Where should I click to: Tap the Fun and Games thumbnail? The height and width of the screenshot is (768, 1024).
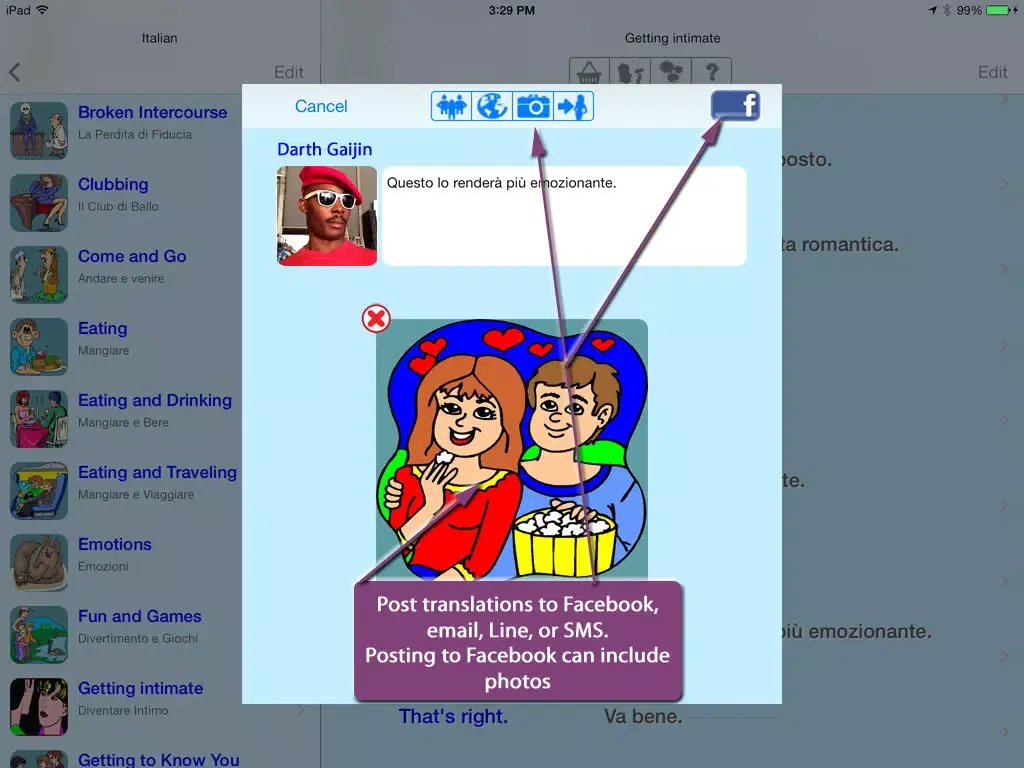[x=39, y=634]
